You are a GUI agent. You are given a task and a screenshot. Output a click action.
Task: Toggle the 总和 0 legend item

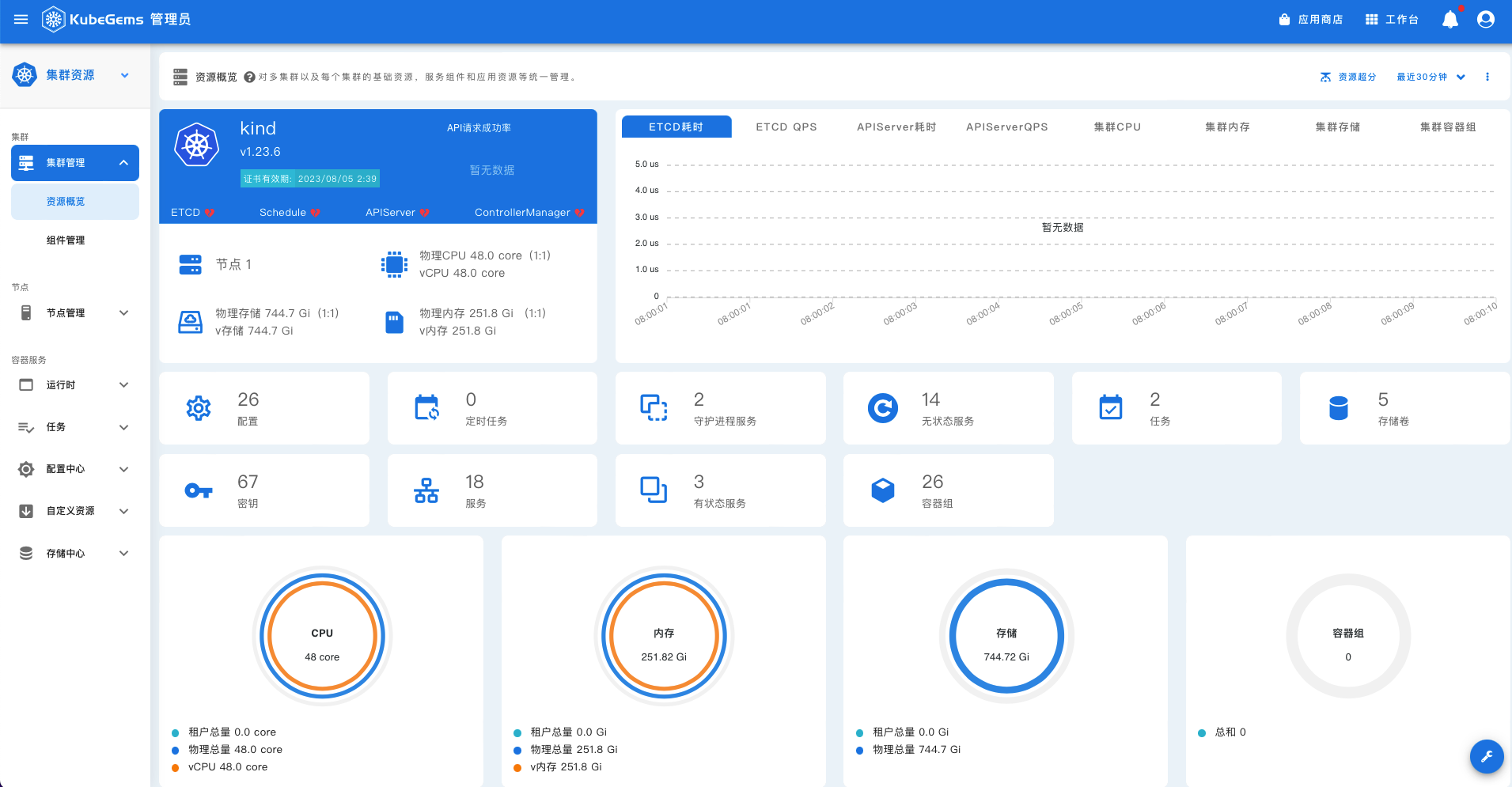[x=1222, y=732]
